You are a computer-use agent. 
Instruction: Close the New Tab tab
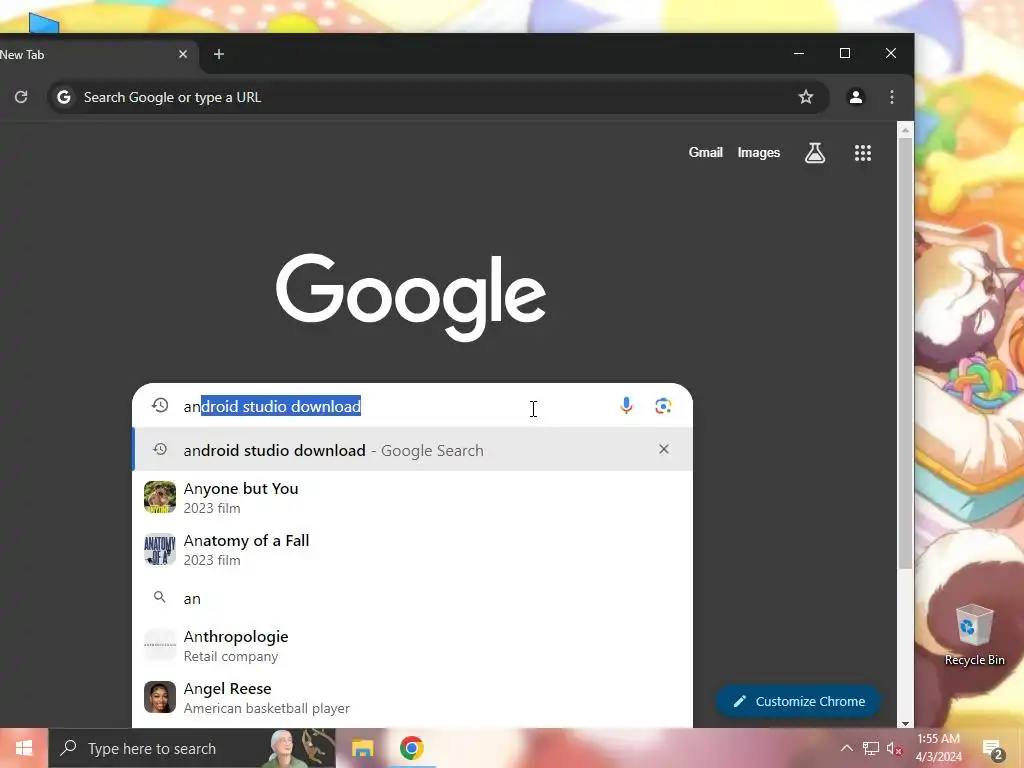tap(183, 54)
